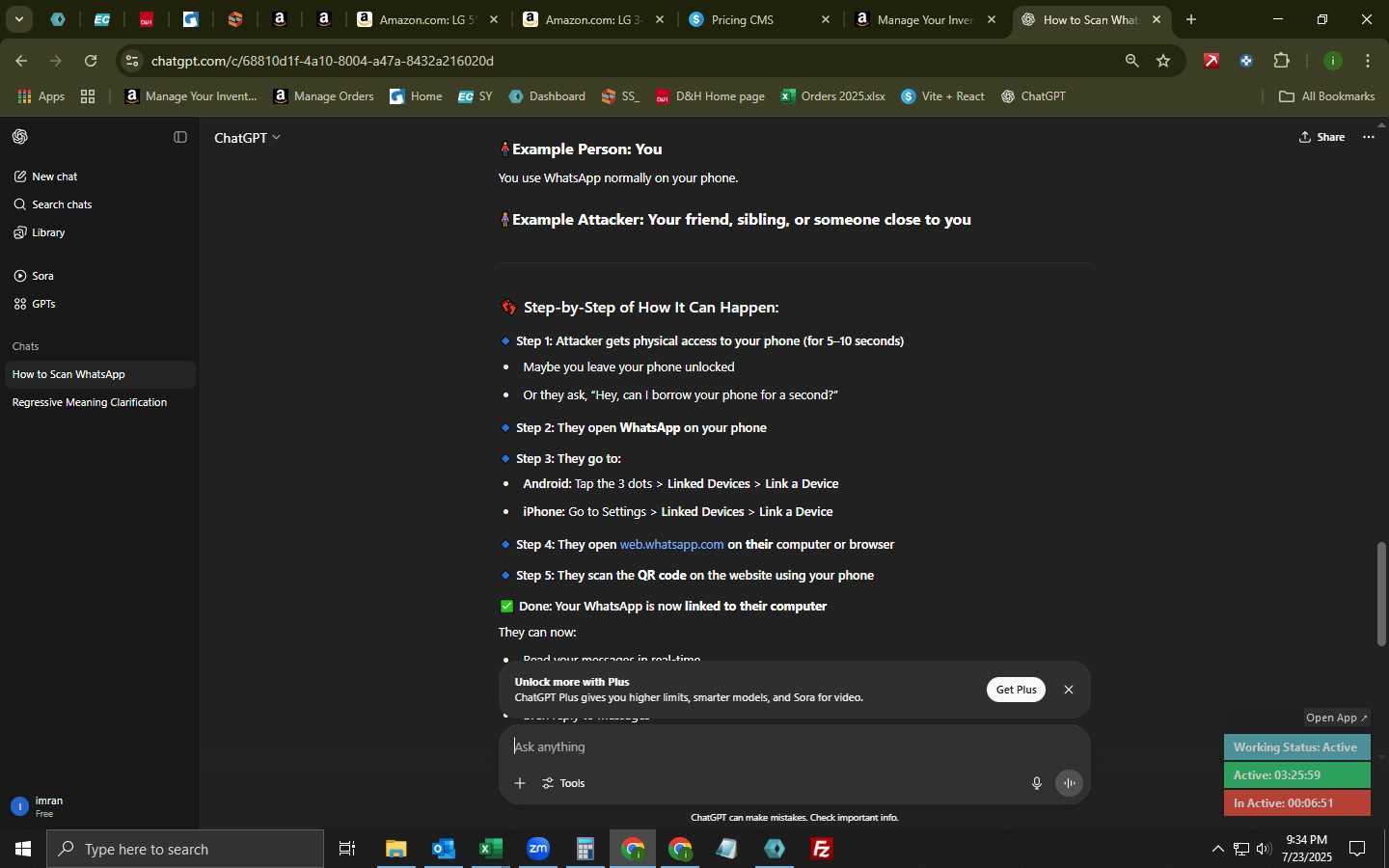Switch to the pinned EC tab
This screenshot has height=868, width=1389.
click(x=102, y=19)
